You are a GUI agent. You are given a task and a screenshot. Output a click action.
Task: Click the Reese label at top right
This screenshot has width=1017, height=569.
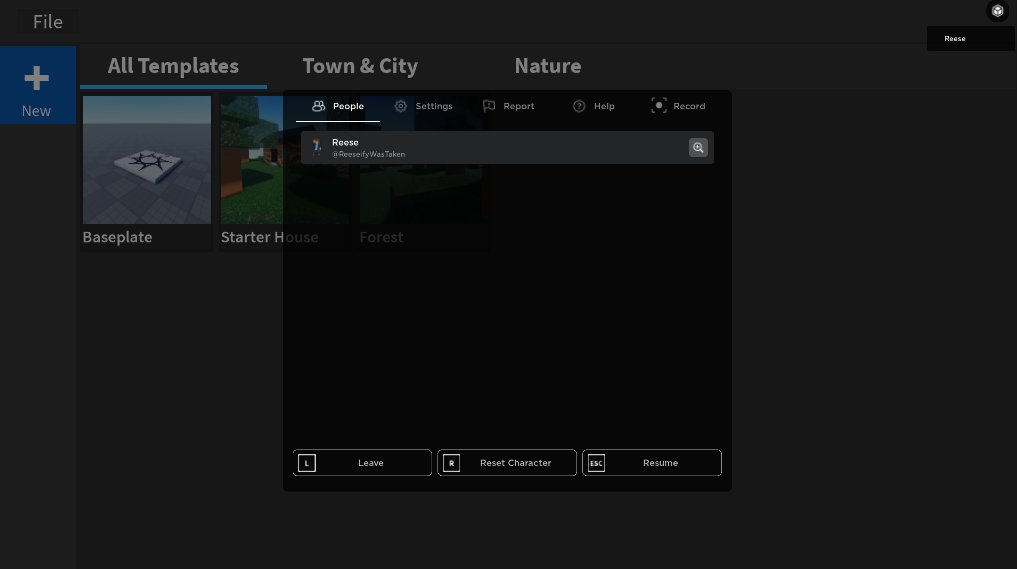tap(955, 38)
